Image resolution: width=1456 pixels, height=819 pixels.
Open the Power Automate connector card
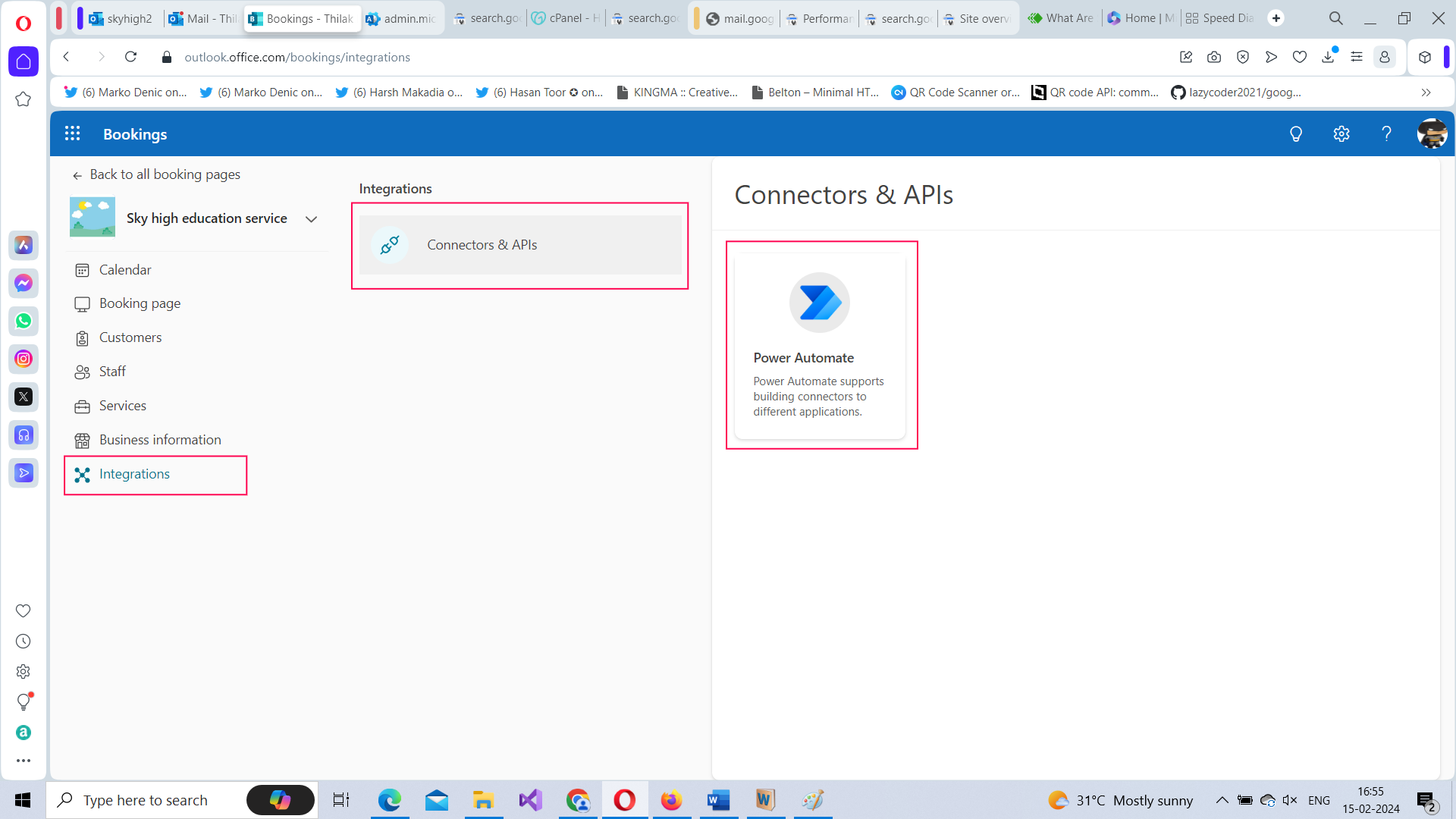[820, 347]
